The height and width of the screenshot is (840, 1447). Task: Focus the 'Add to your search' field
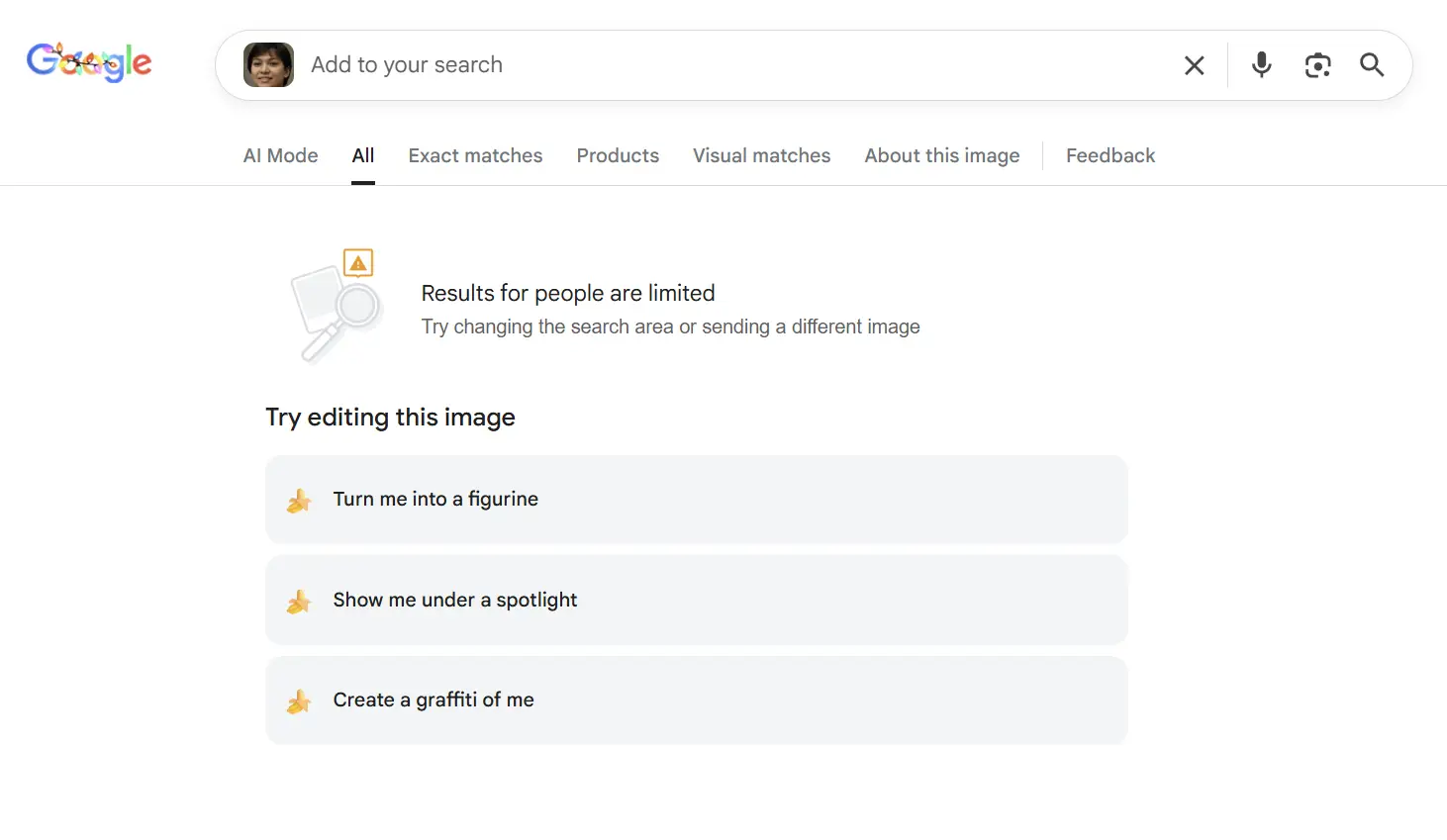pos(732,65)
